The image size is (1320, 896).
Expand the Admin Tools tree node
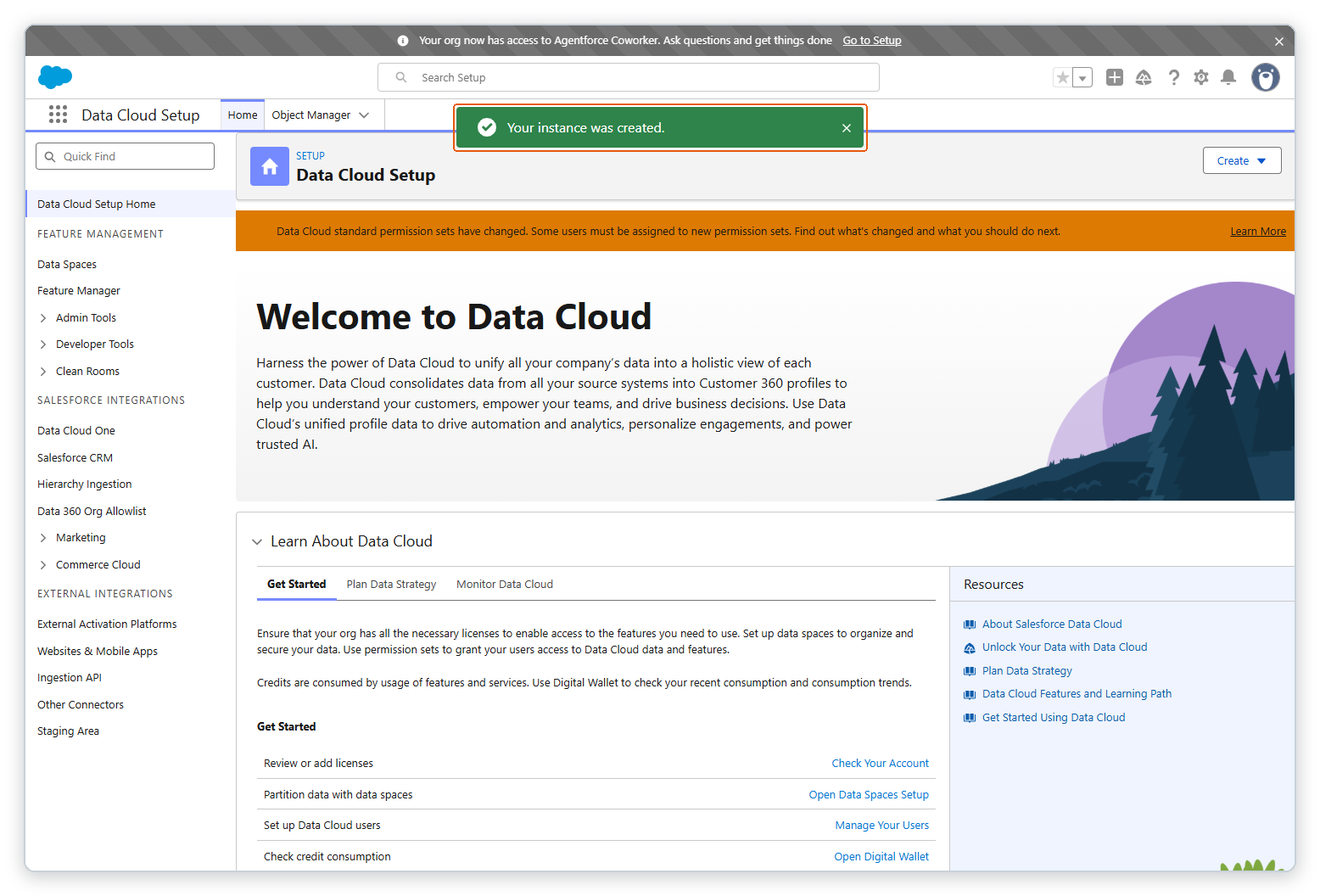pyautogui.click(x=43, y=317)
